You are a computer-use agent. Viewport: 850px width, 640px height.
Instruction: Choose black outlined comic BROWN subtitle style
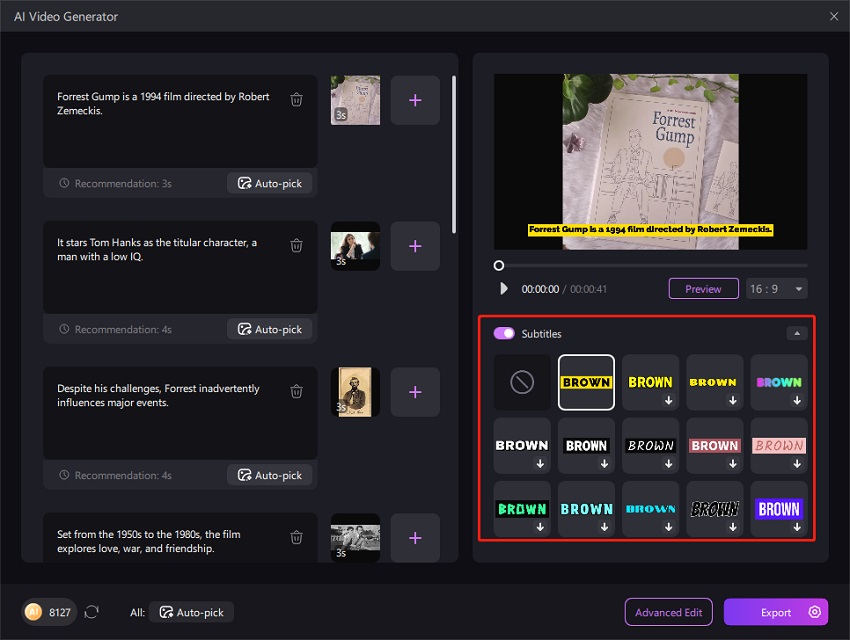pyautogui.click(x=714, y=509)
